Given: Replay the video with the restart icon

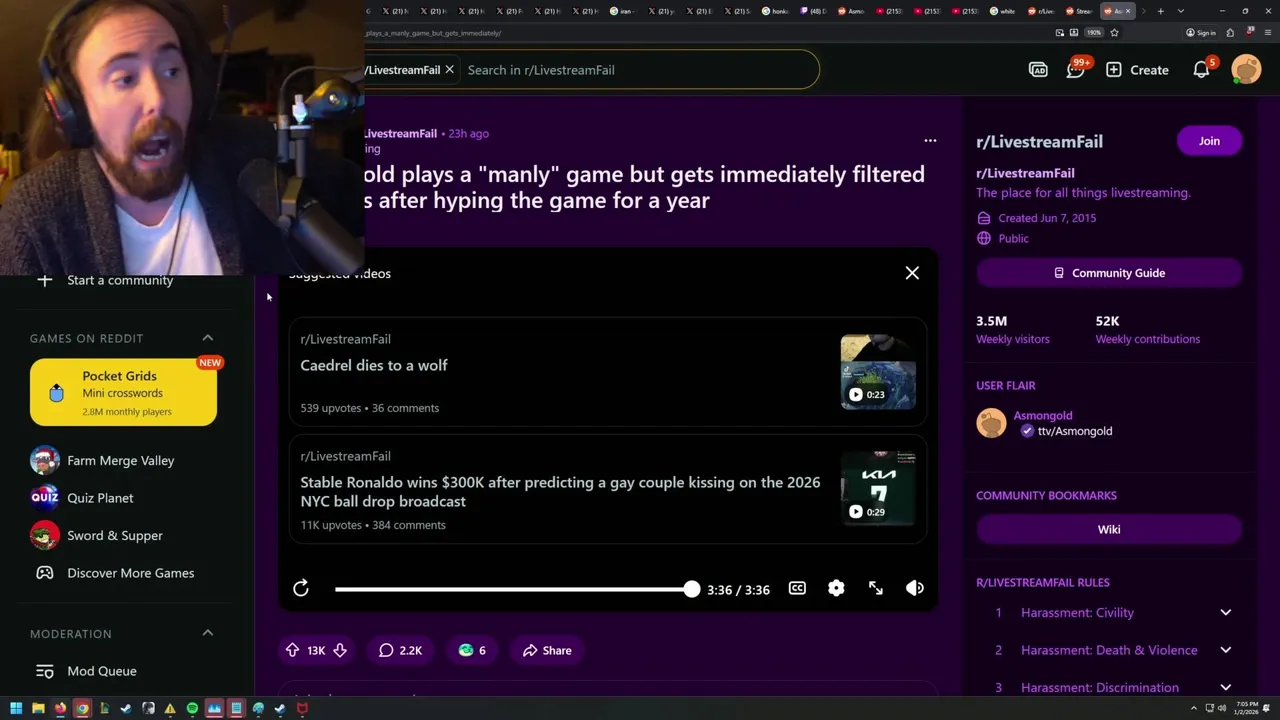Looking at the screenshot, I should tap(301, 589).
